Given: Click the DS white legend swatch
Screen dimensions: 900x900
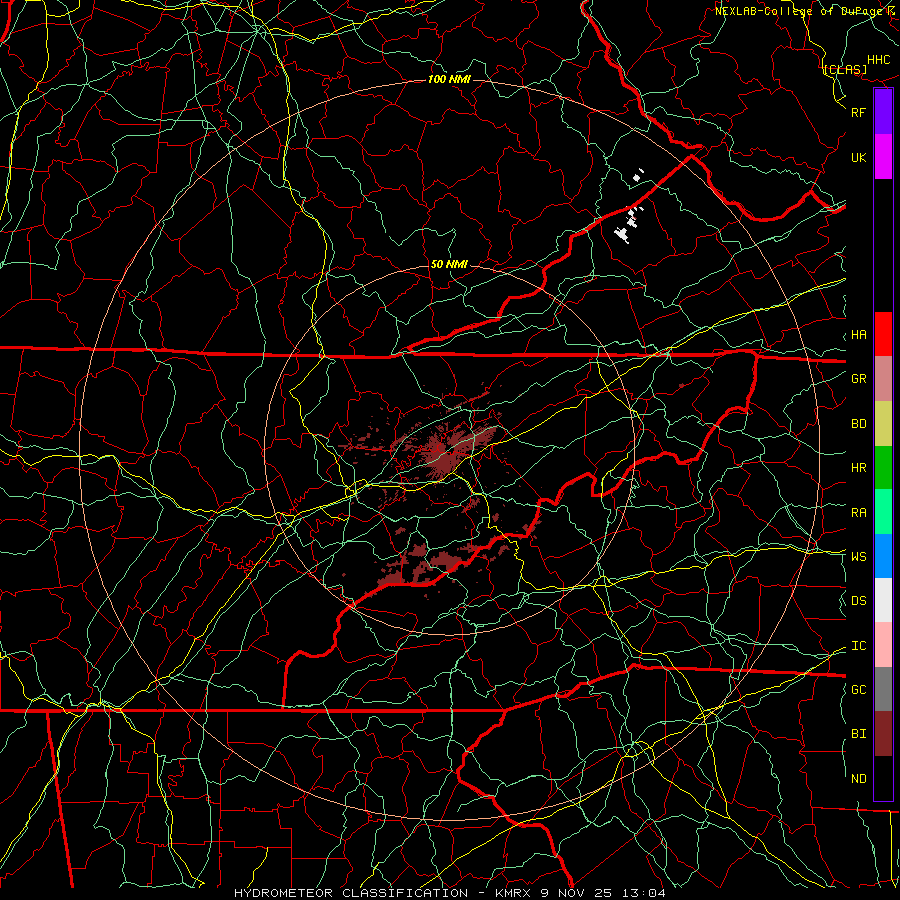Looking at the screenshot, I should (x=883, y=600).
